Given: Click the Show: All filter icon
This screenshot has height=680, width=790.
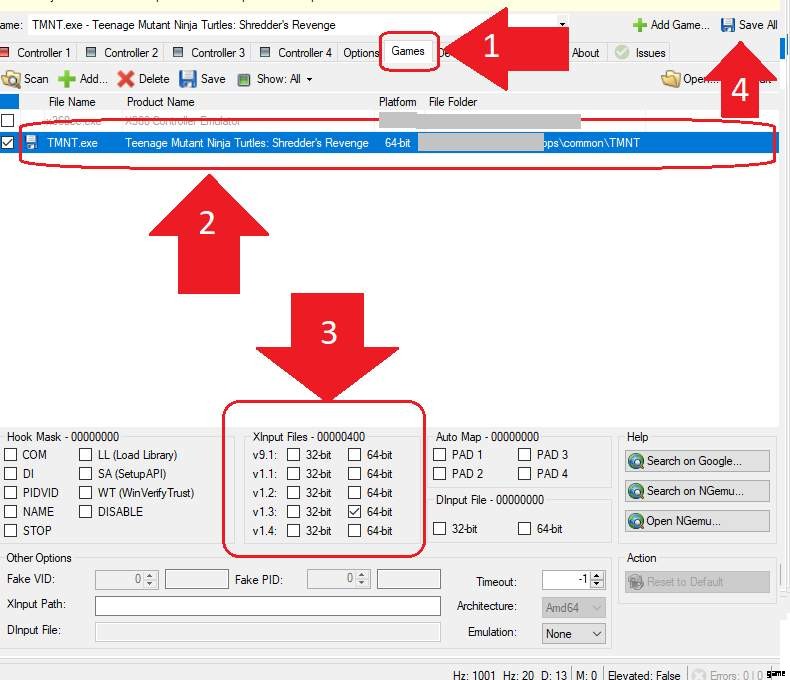Looking at the screenshot, I should 244,80.
